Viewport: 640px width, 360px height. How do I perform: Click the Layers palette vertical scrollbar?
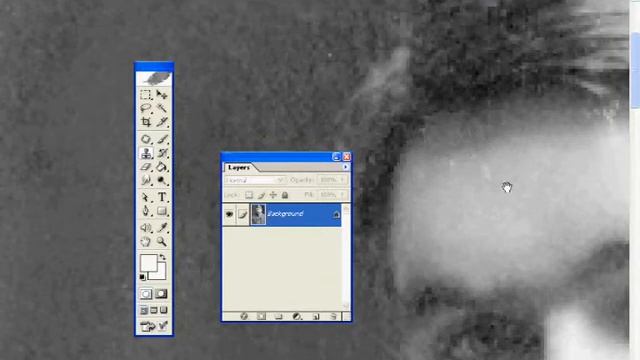[346, 257]
